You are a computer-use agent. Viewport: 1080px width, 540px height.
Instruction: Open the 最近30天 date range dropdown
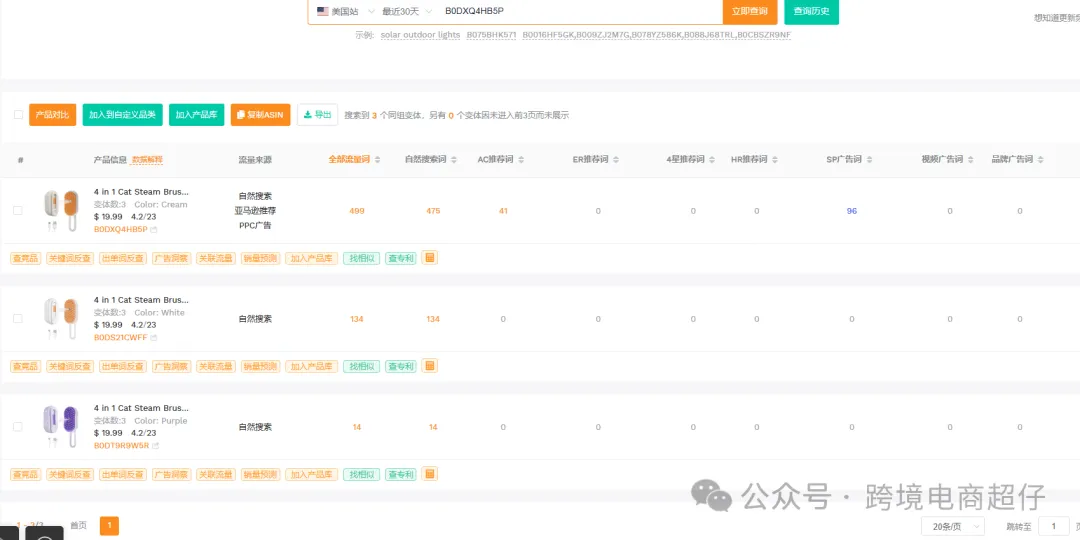click(408, 11)
